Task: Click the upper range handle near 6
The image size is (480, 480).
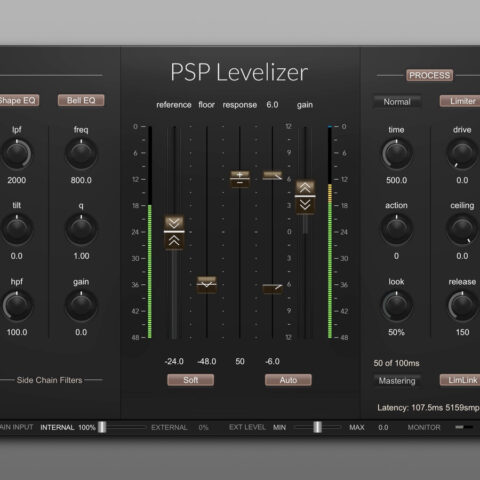Action: coord(272,176)
